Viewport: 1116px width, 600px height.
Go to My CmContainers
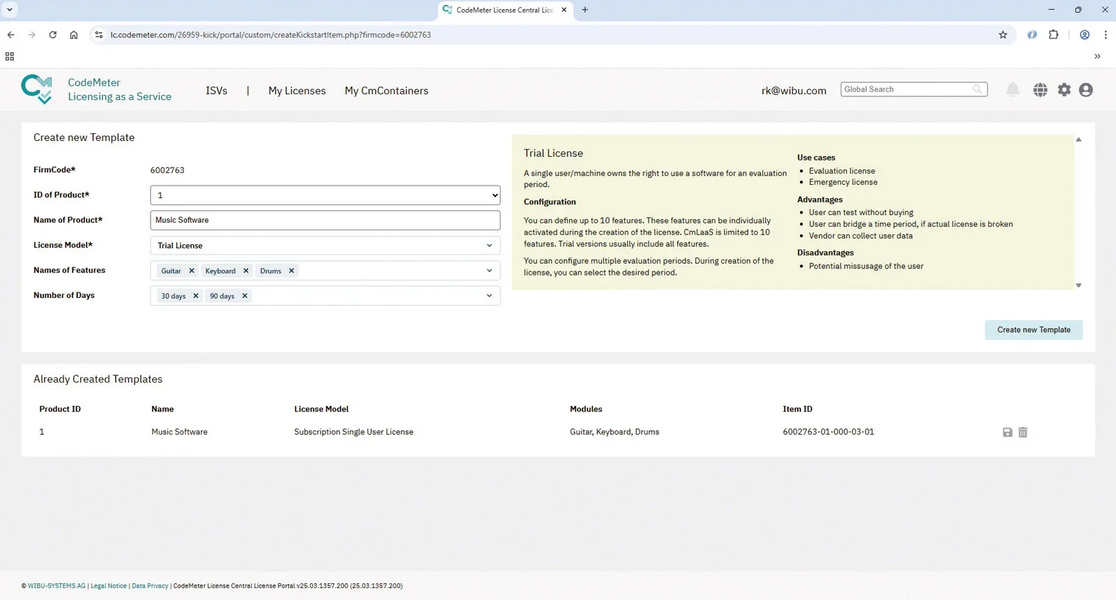(386, 91)
